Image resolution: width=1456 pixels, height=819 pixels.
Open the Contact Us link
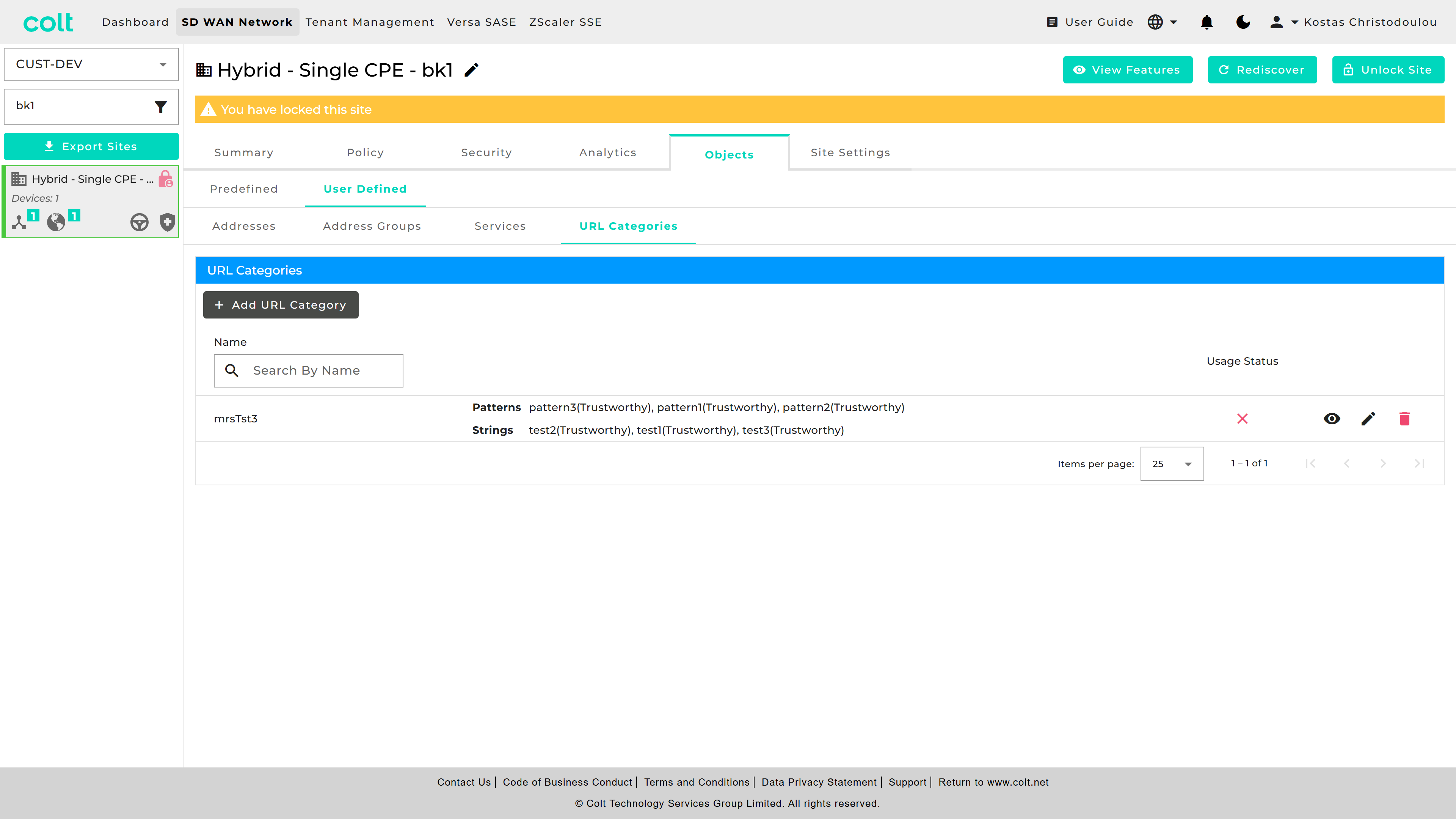point(463,782)
